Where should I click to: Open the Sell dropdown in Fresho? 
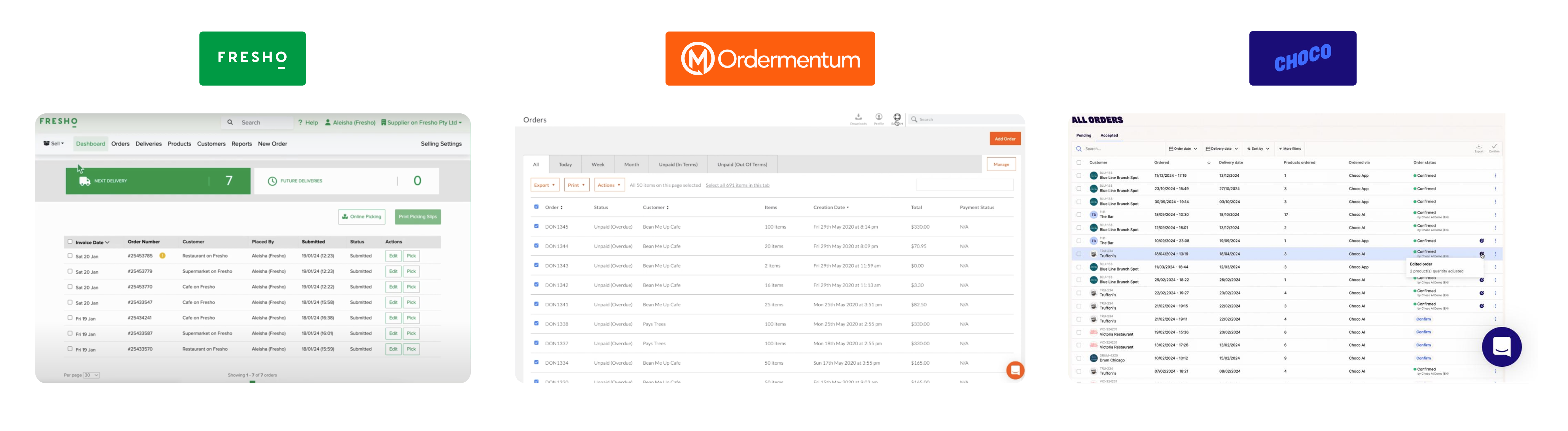(54, 144)
